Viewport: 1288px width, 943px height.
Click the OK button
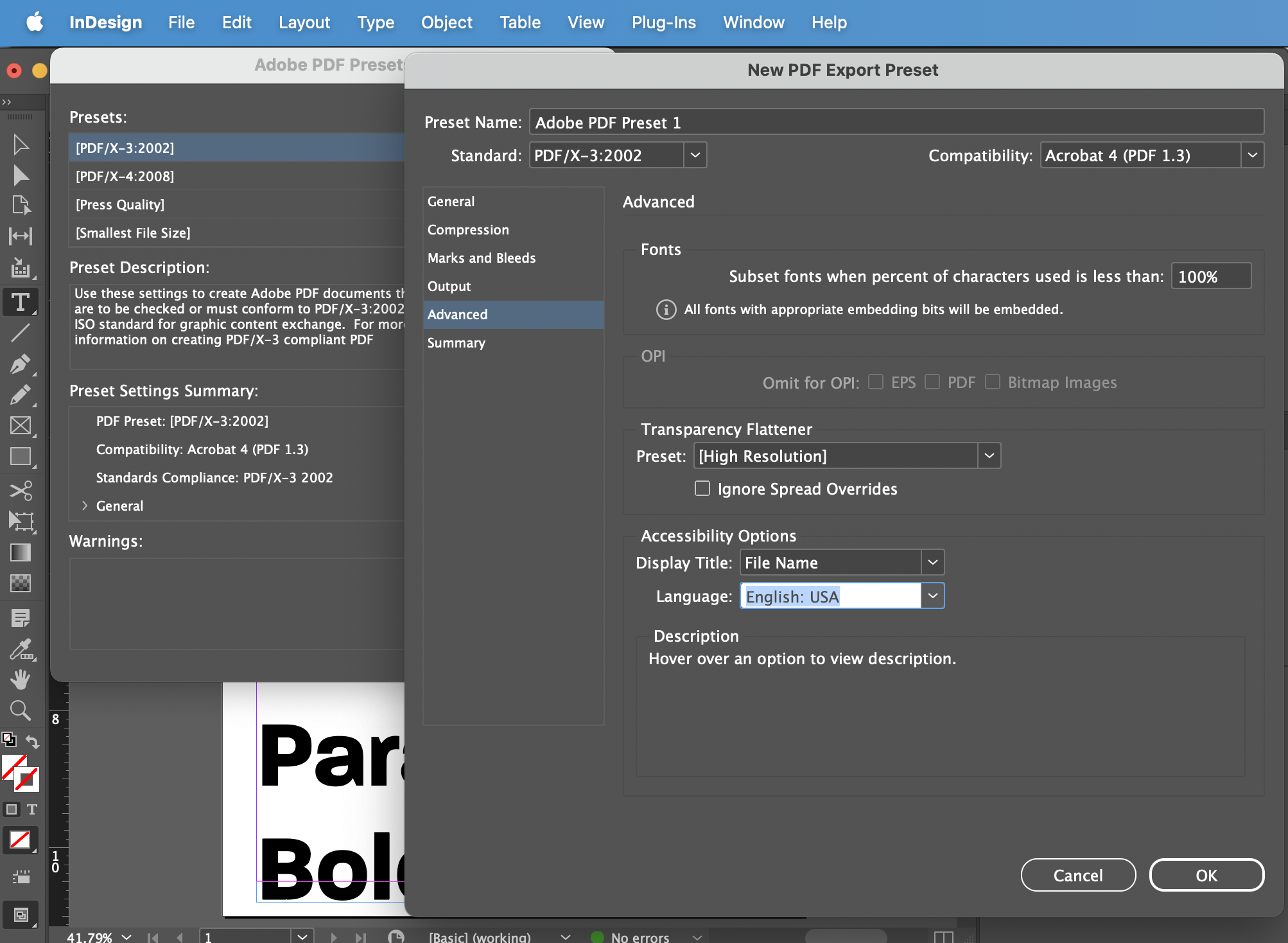click(1206, 875)
